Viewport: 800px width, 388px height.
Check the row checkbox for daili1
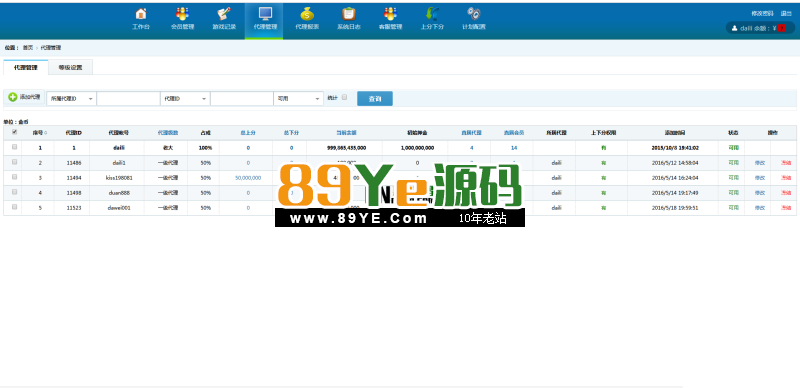(x=14, y=161)
